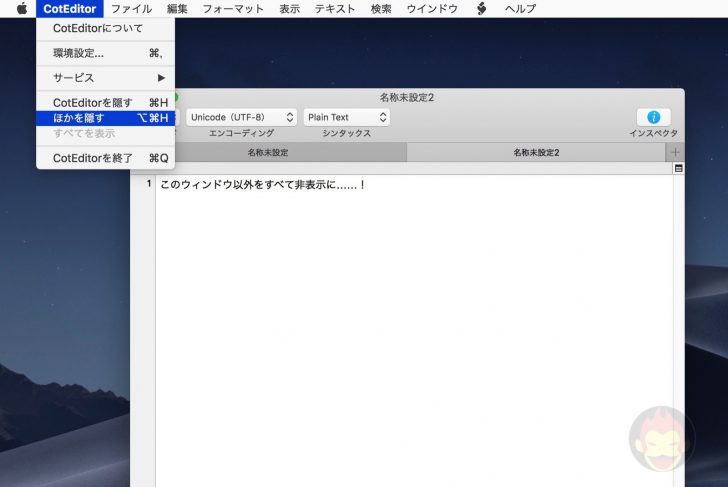Viewport: 728px width, 487px height.
Task: Open the 表示 menu
Action: coord(289,8)
